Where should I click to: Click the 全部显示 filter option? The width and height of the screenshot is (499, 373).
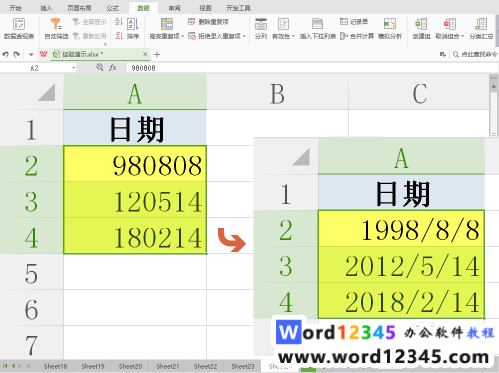(90, 22)
